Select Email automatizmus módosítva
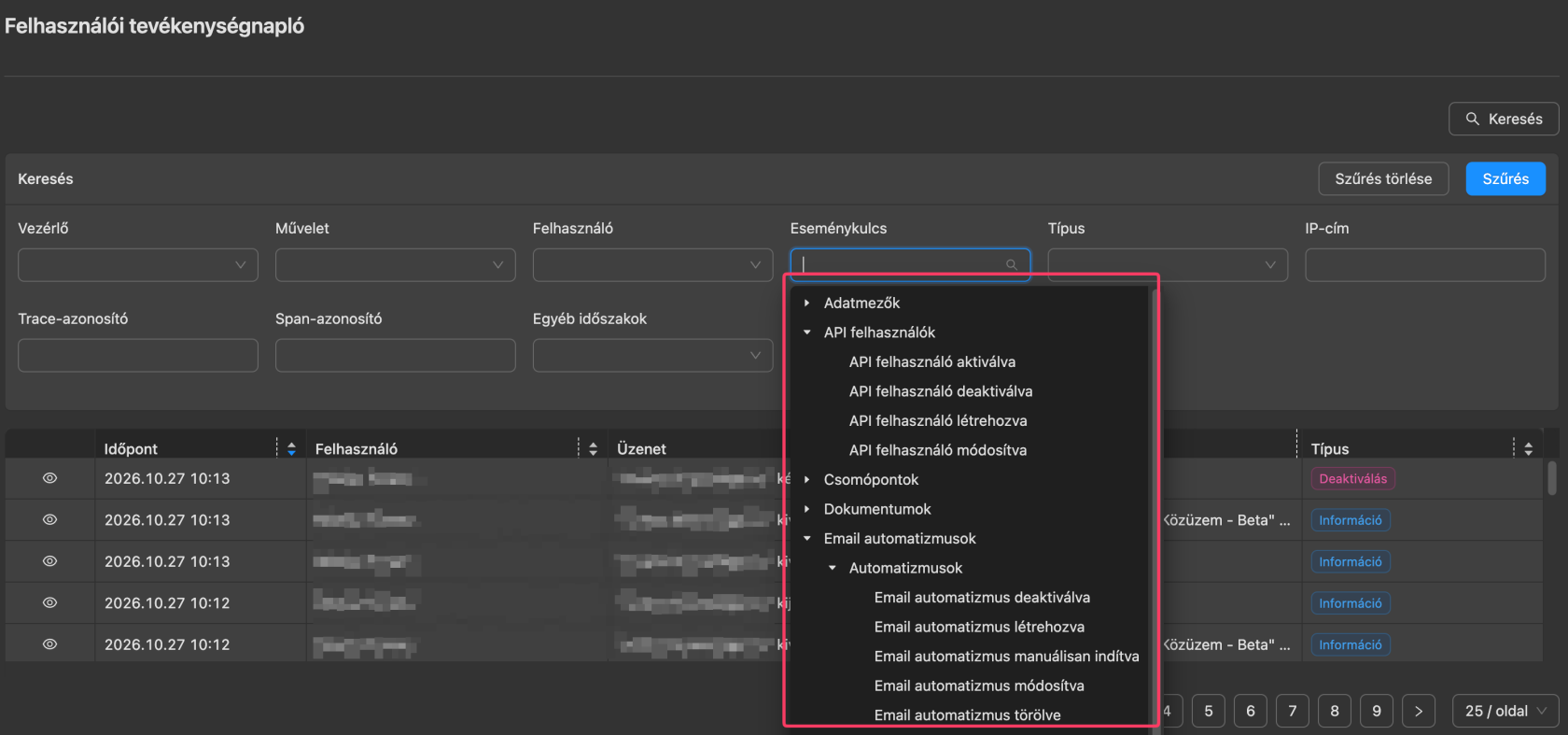The width and height of the screenshot is (1568, 735). point(979,686)
